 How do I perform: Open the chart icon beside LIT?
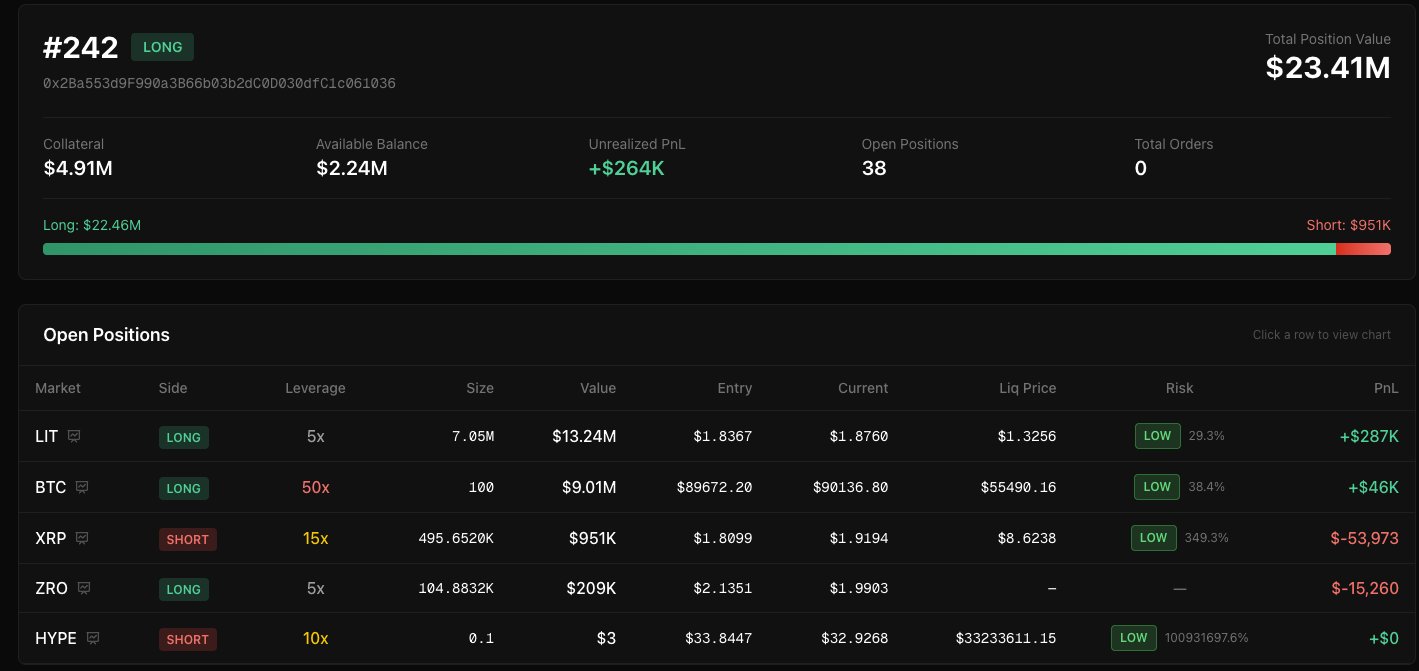74,436
